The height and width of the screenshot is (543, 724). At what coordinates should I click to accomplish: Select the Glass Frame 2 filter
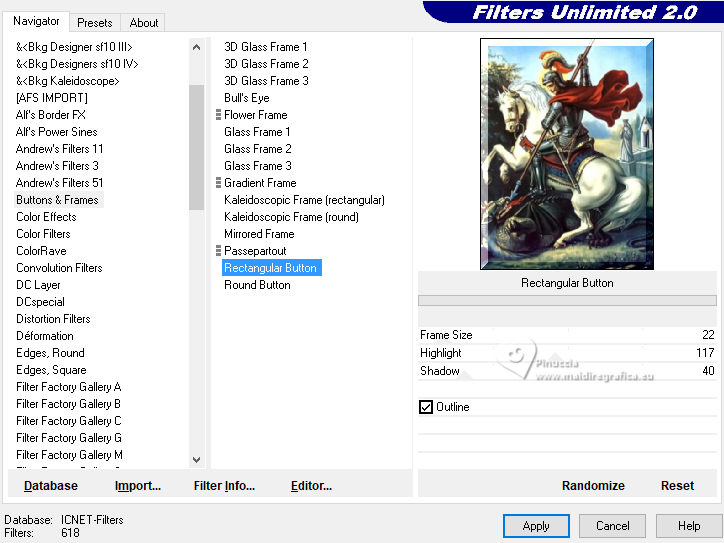click(x=258, y=149)
